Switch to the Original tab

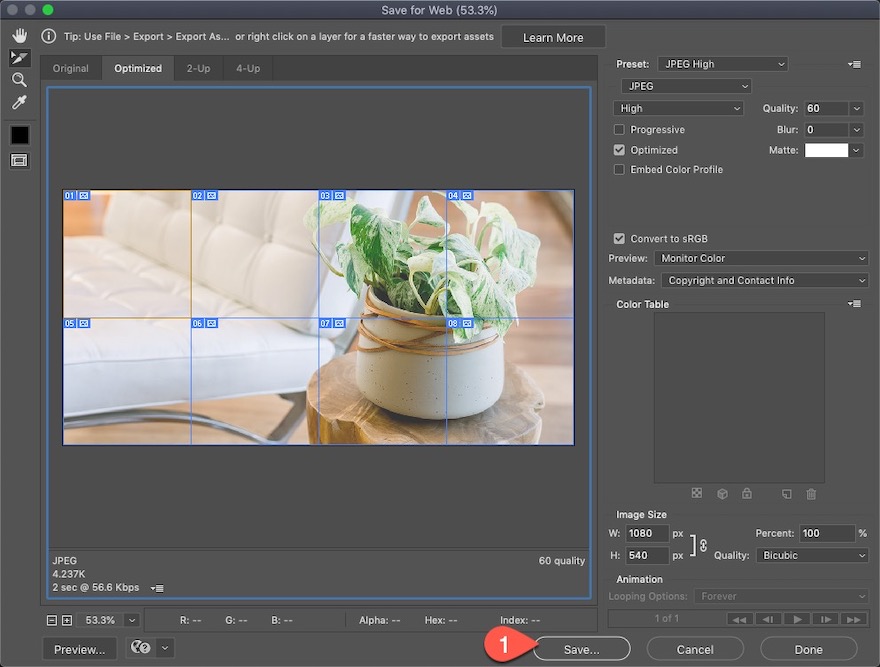[71, 69]
